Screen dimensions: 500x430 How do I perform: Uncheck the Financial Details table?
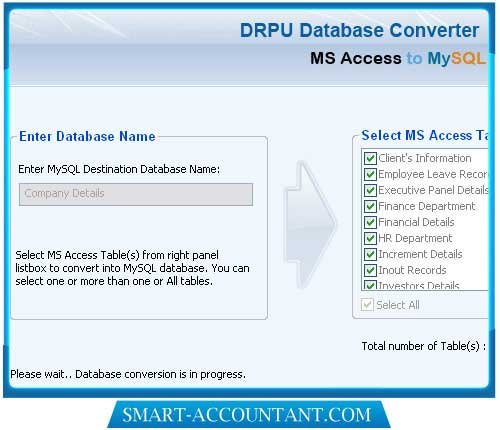370,222
